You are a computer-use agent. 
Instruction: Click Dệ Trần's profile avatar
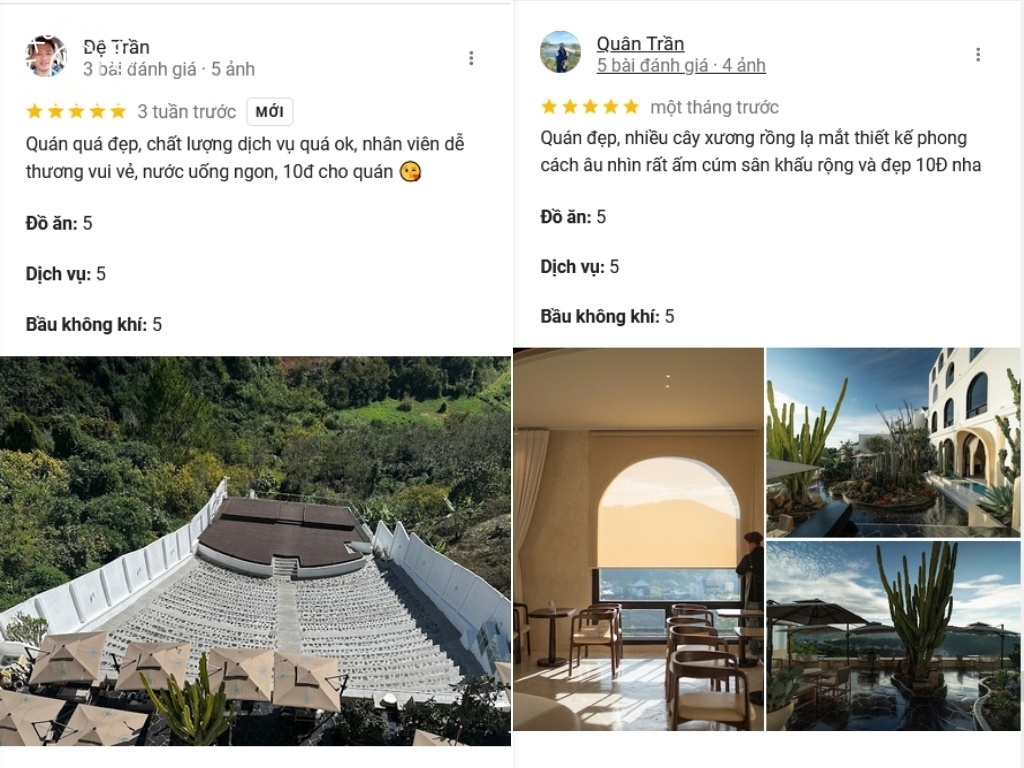(46, 56)
